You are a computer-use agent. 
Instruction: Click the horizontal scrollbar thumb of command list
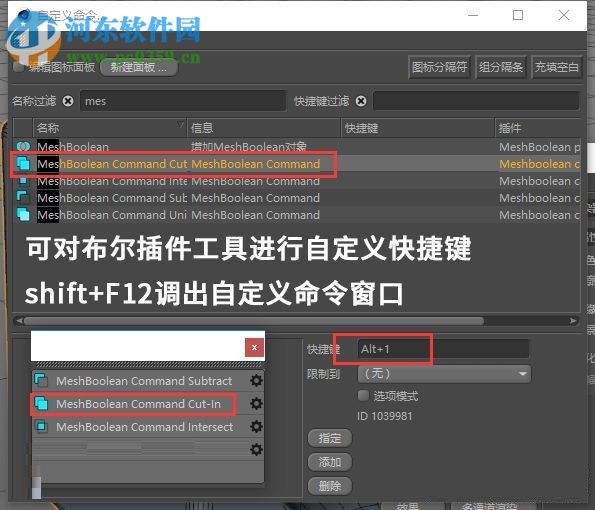pos(253,321)
